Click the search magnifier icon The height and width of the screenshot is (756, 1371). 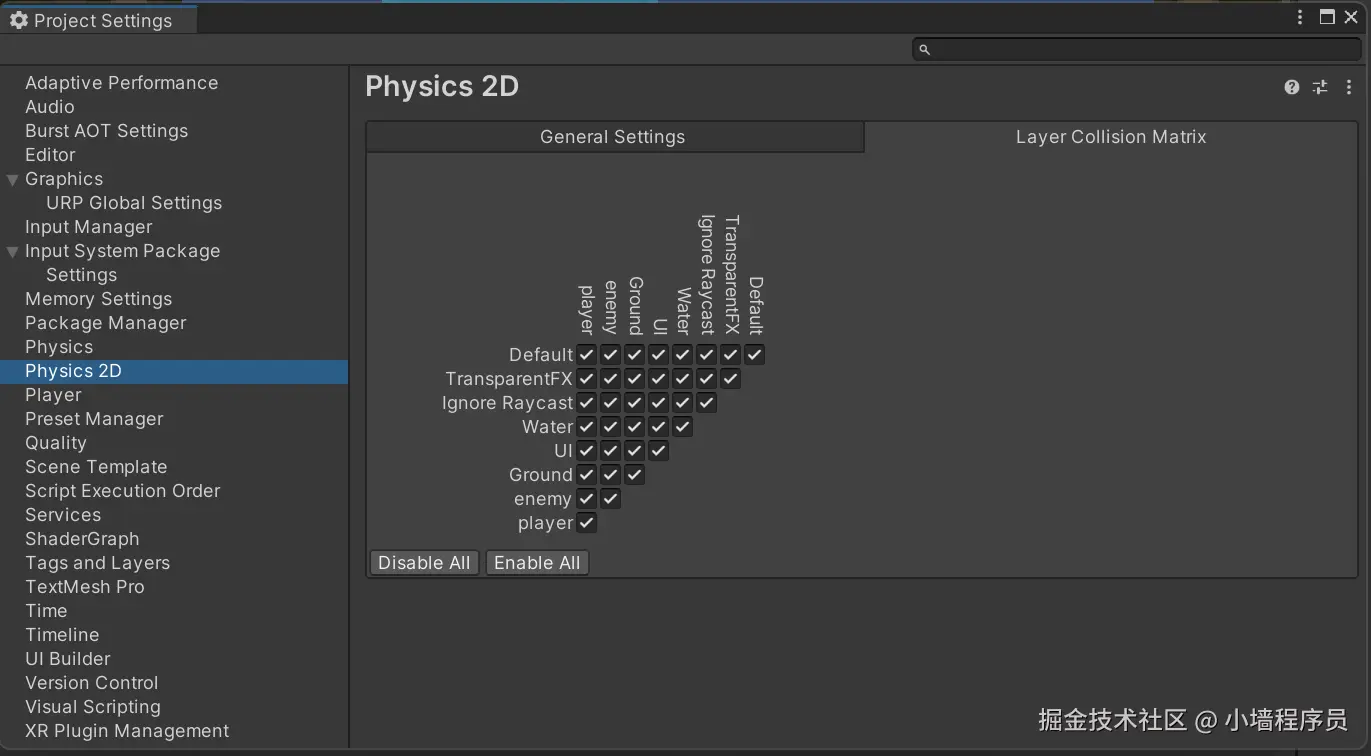coord(925,49)
